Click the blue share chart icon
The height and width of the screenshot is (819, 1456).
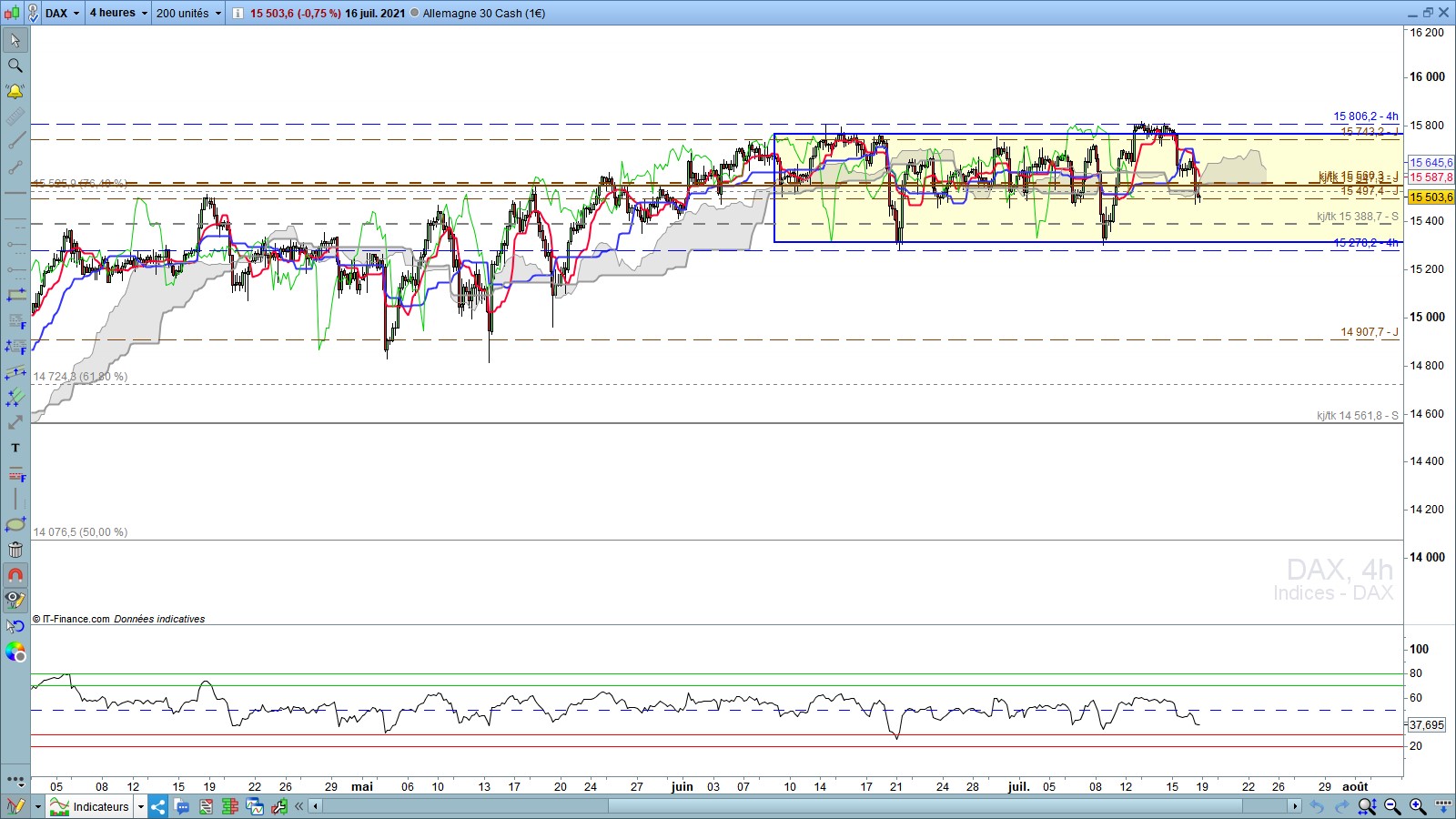click(158, 806)
